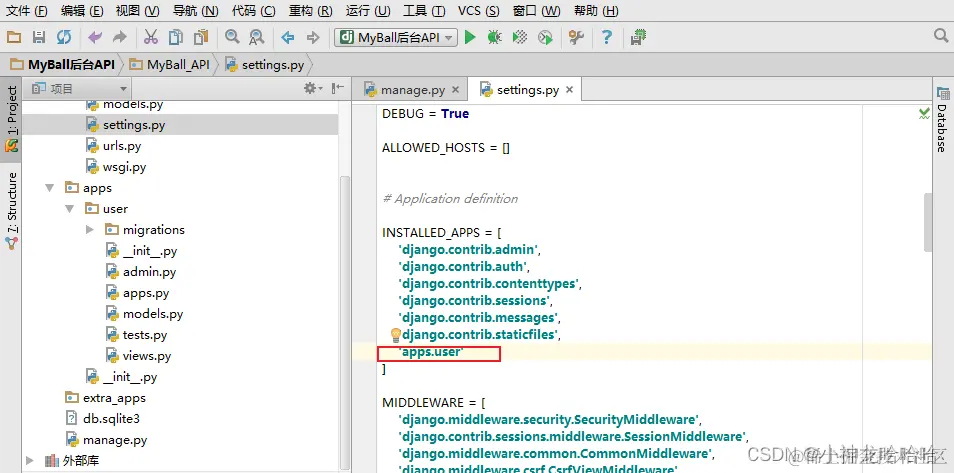Viewport: 954px width, 473px height.
Task: Click Search Everywhere magnifier at top right
Action: pyautogui.click(x=941, y=37)
